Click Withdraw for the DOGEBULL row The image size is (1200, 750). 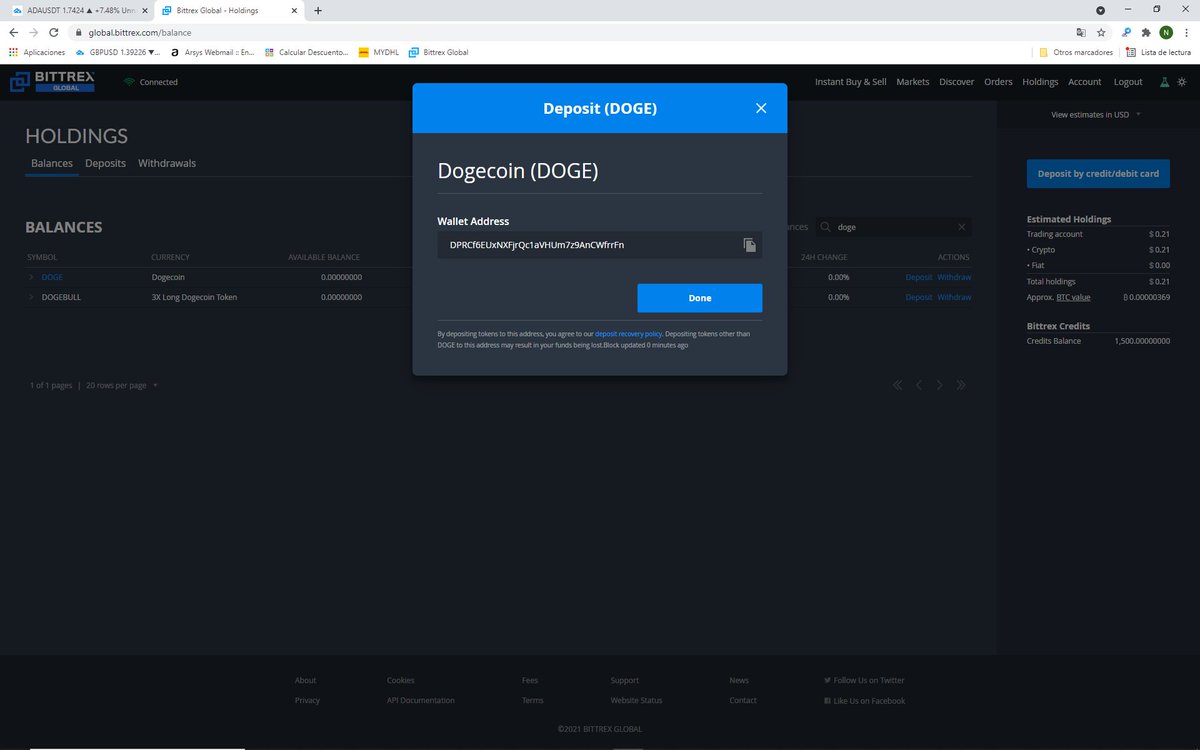(x=954, y=297)
